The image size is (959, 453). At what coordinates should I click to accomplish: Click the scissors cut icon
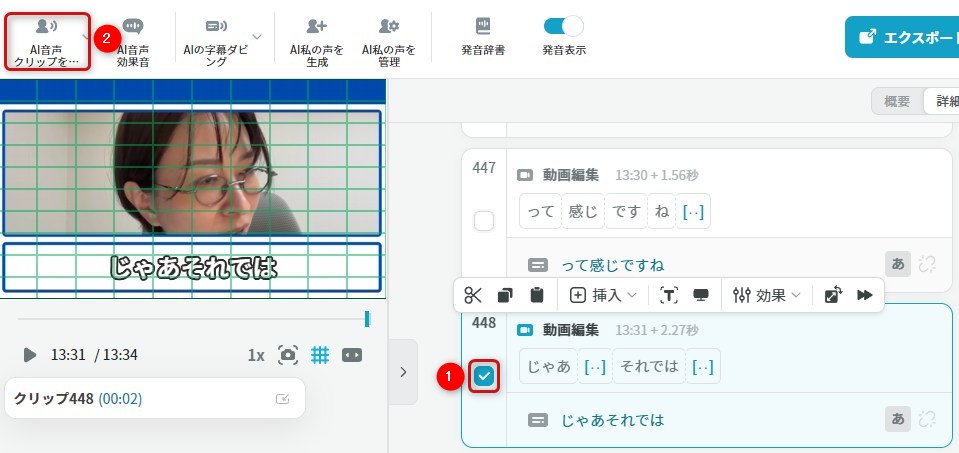(x=474, y=295)
